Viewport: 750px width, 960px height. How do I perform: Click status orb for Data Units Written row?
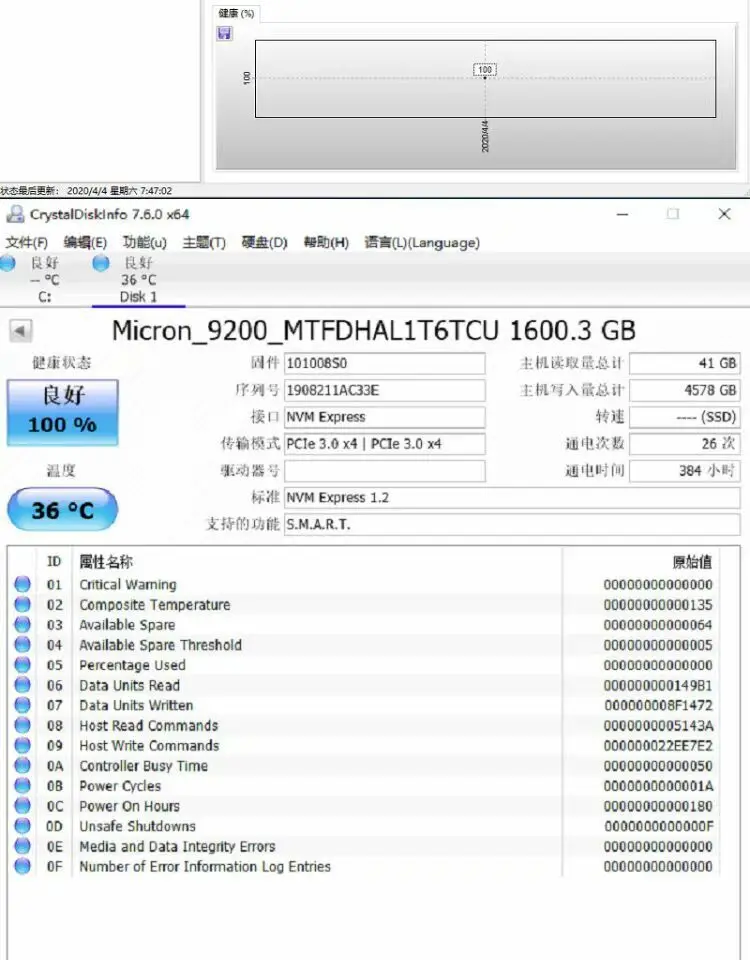(23, 705)
